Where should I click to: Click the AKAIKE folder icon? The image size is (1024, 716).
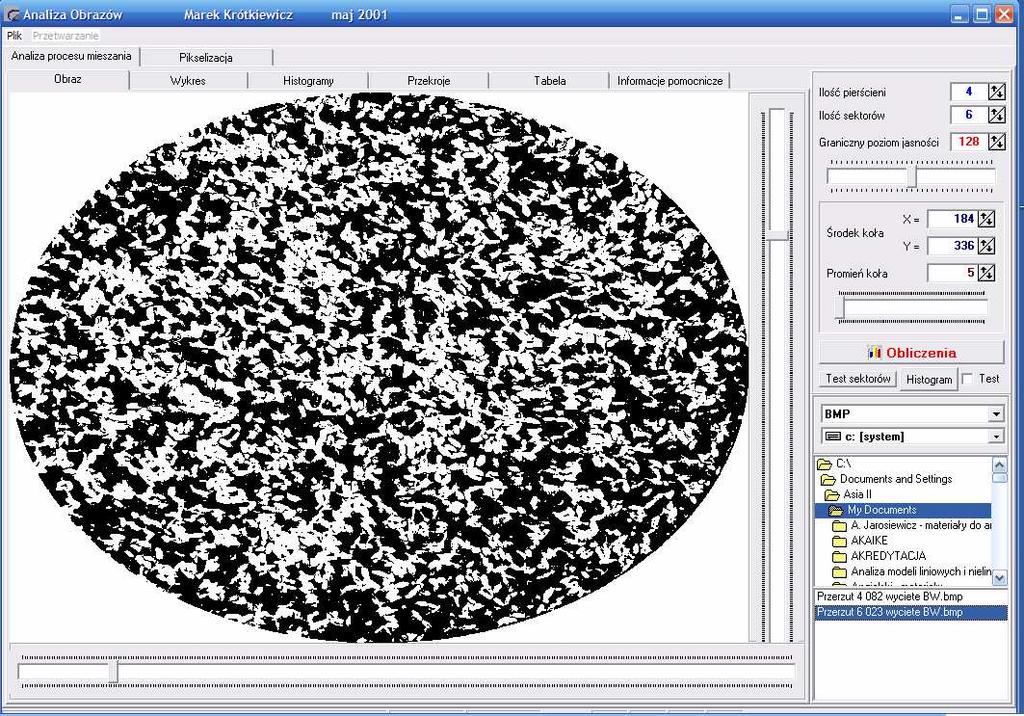[839, 541]
